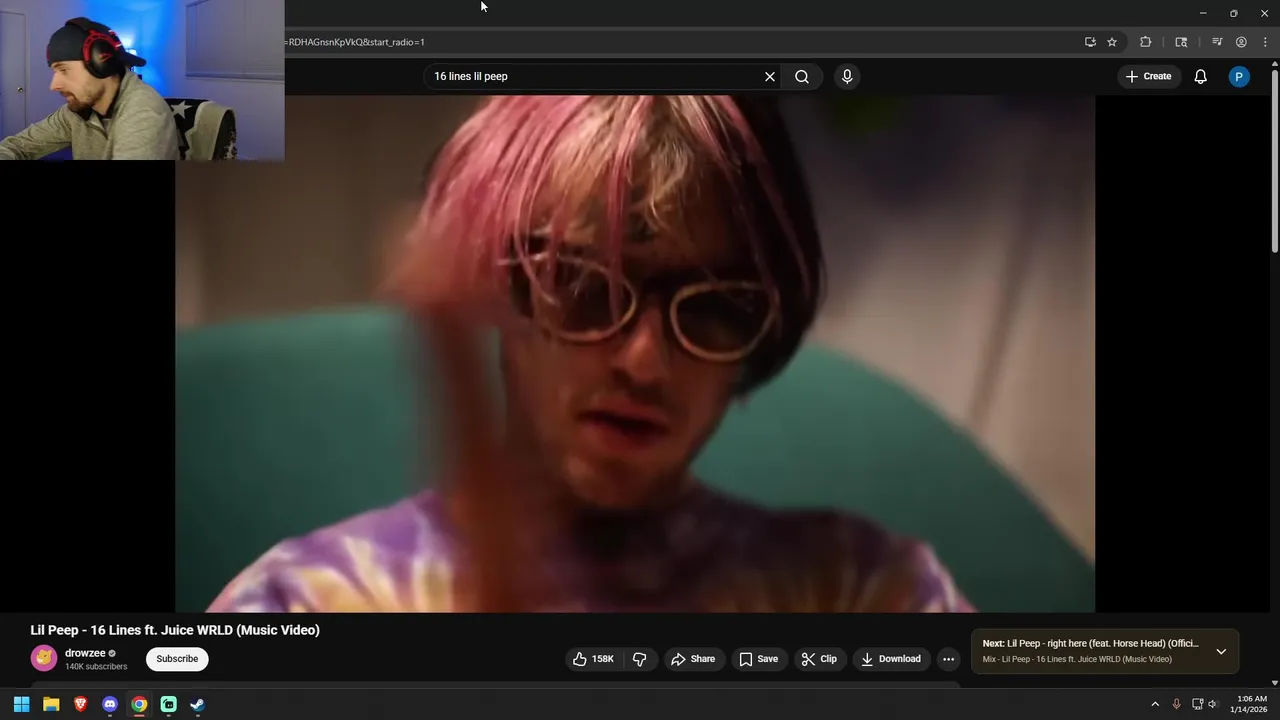The width and height of the screenshot is (1280, 720).
Task: Open Steam from the taskbar
Action: point(198,704)
